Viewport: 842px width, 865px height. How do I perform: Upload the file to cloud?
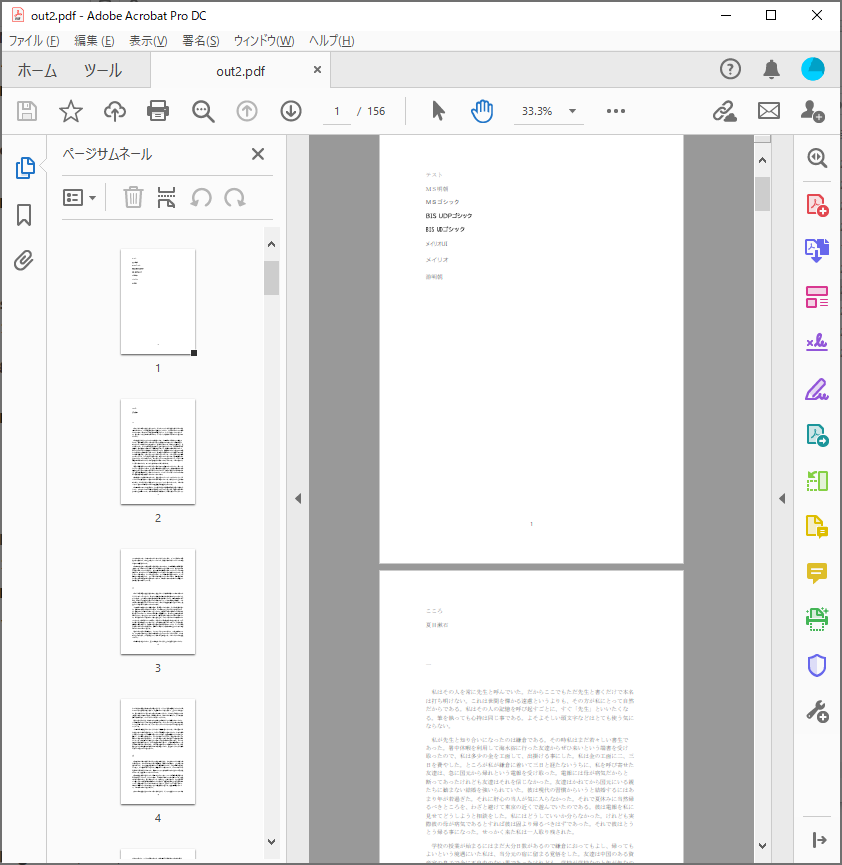tap(115, 111)
